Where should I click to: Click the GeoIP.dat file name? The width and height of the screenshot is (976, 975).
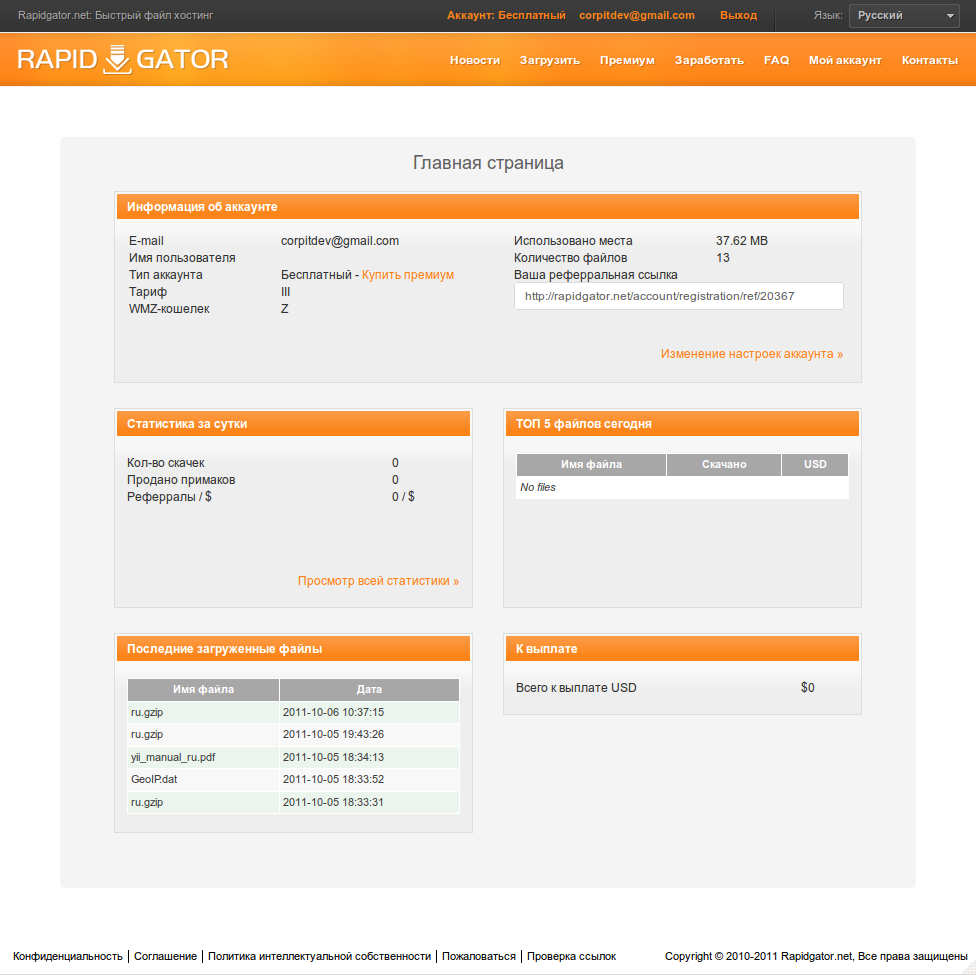(x=154, y=780)
